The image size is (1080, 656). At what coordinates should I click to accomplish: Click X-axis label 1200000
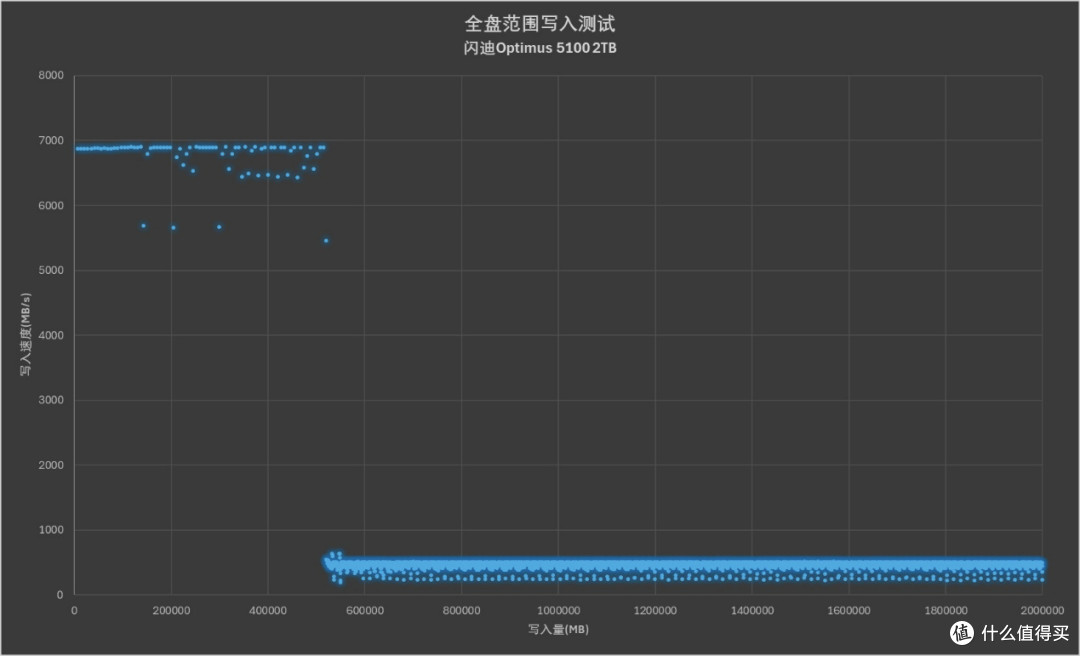pyautogui.click(x=655, y=611)
